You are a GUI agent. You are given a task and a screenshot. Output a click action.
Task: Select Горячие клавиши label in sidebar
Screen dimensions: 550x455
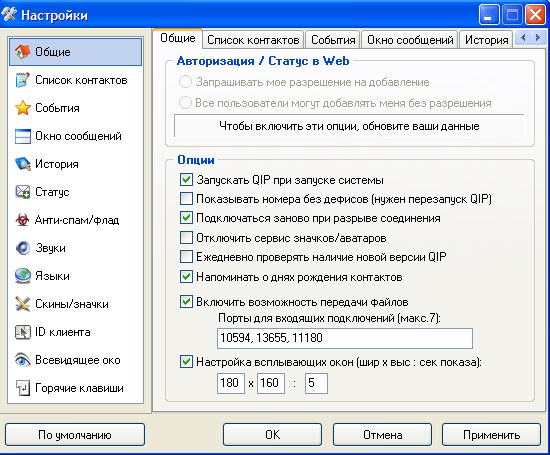click(79, 388)
